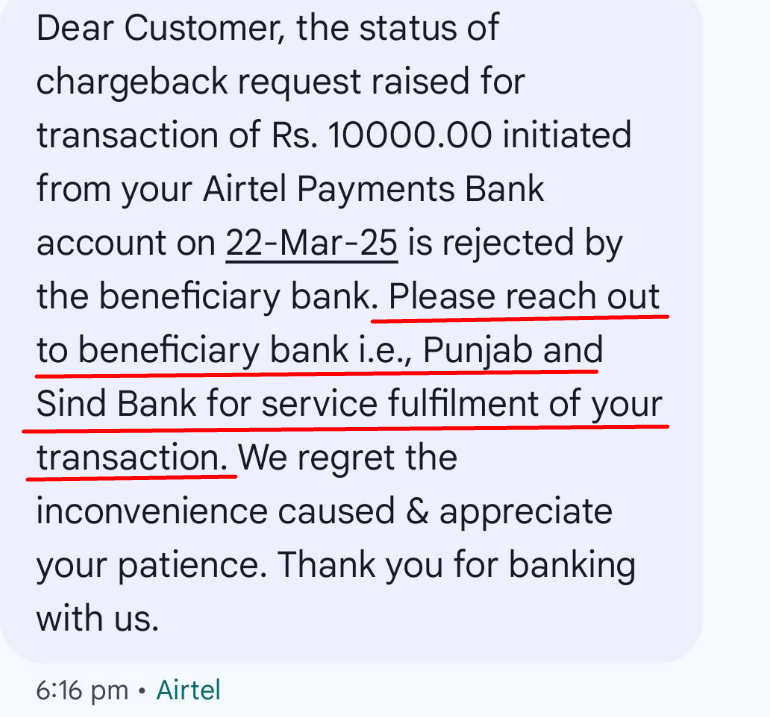The image size is (770, 717).
Task: Click the red-underlined word "transaction."
Action: 132,458
